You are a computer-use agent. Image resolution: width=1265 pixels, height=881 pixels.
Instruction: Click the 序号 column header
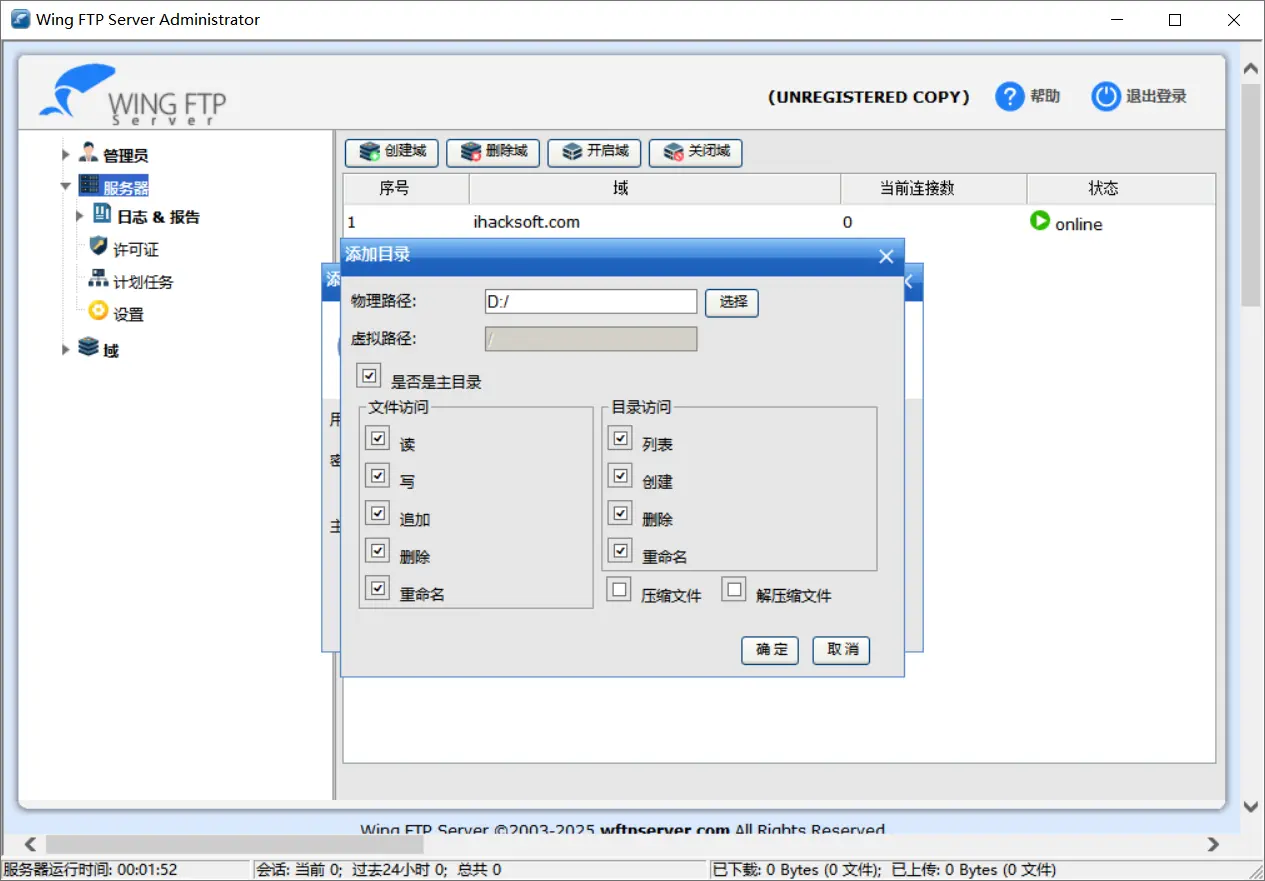(406, 189)
